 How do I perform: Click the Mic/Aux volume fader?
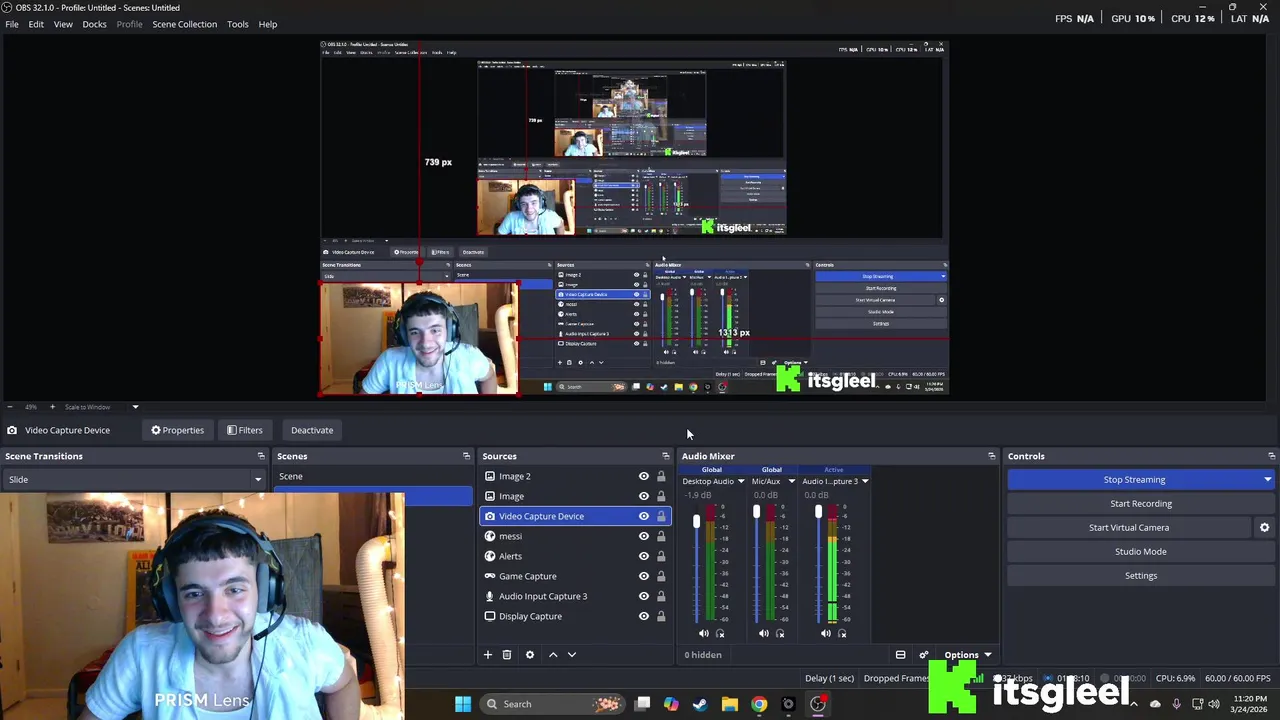[756, 513]
